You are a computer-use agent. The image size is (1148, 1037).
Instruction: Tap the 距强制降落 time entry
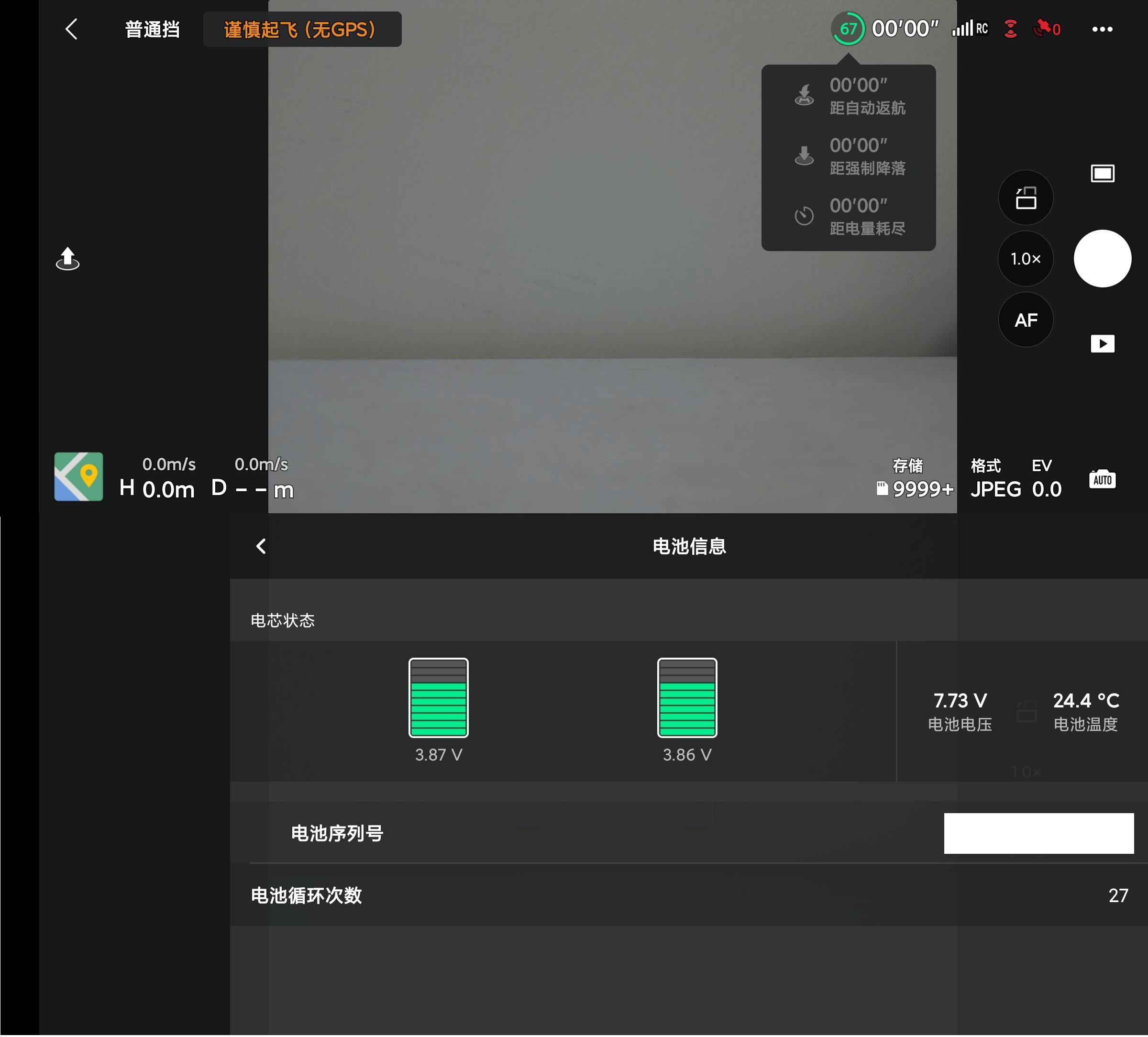point(849,156)
